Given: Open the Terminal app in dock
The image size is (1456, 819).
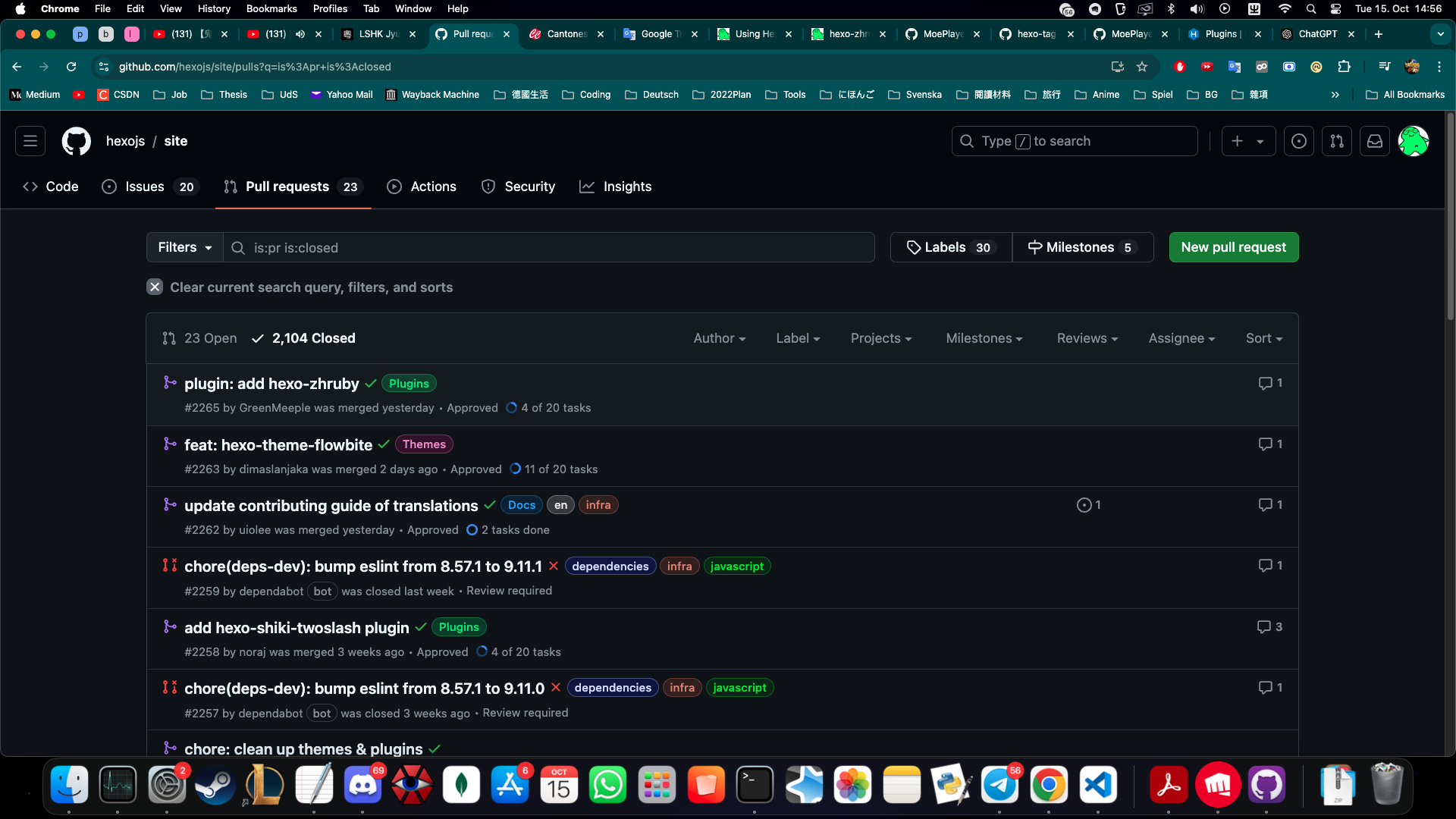Looking at the screenshot, I should point(755,785).
